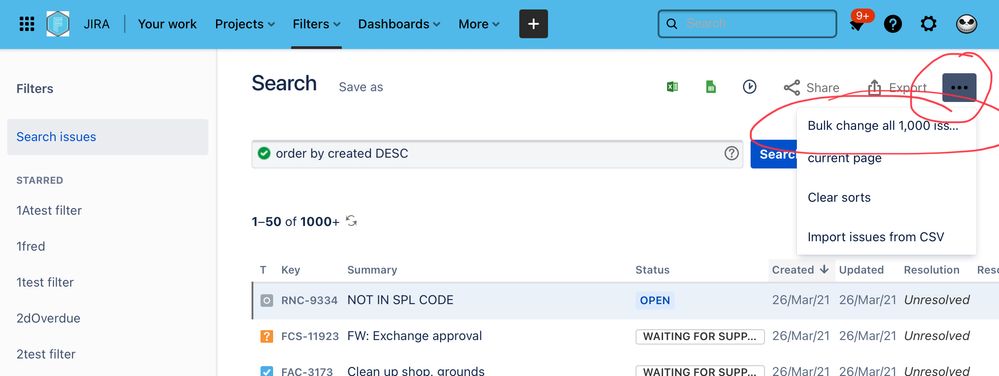Click WAITING FOR SUPP status of FCS-11923

coord(700,336)
